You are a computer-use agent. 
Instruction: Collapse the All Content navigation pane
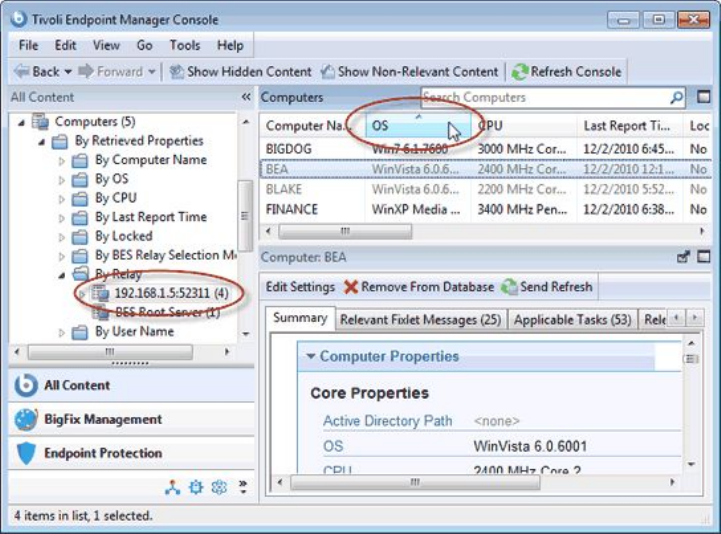[246, 97]
